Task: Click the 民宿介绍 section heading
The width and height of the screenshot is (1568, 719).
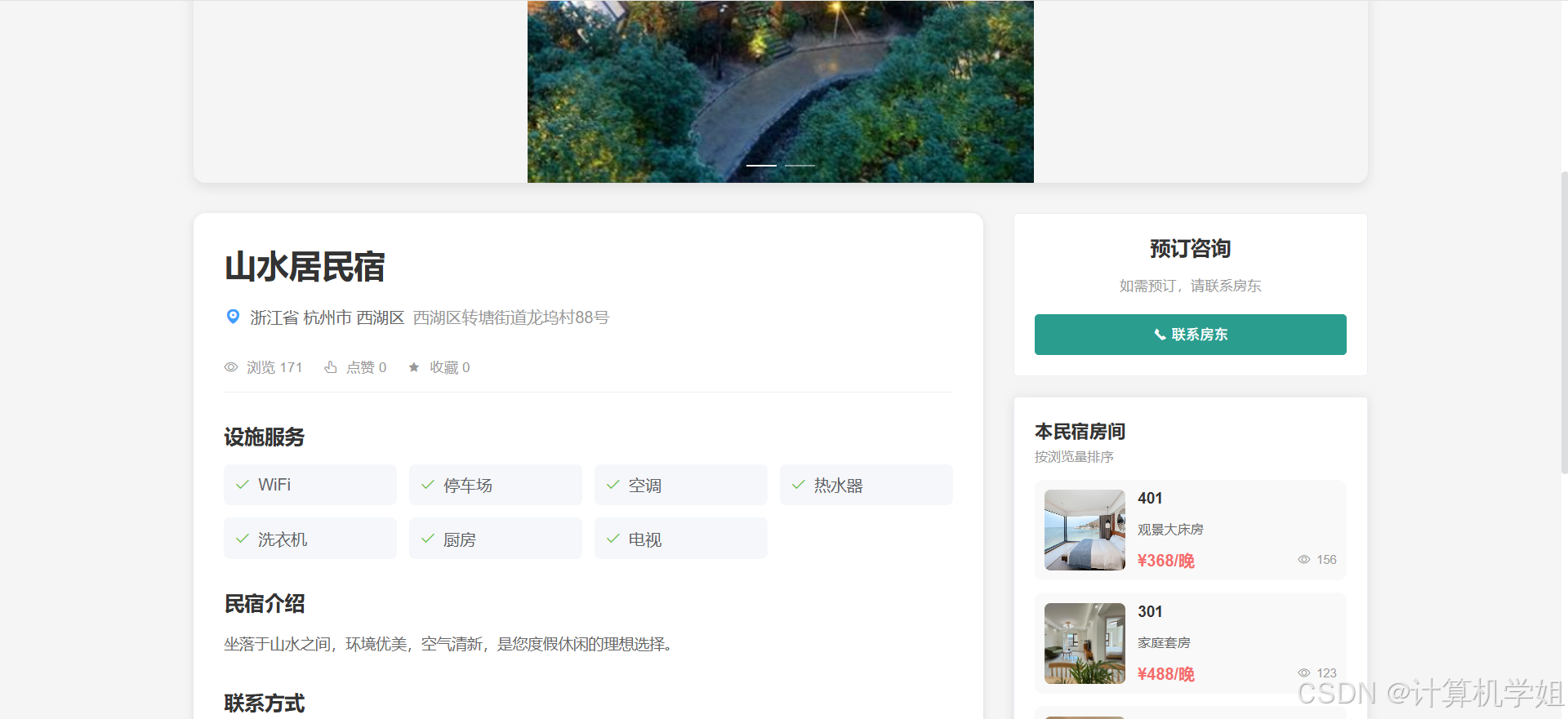Action: click(x=265, y=604)
